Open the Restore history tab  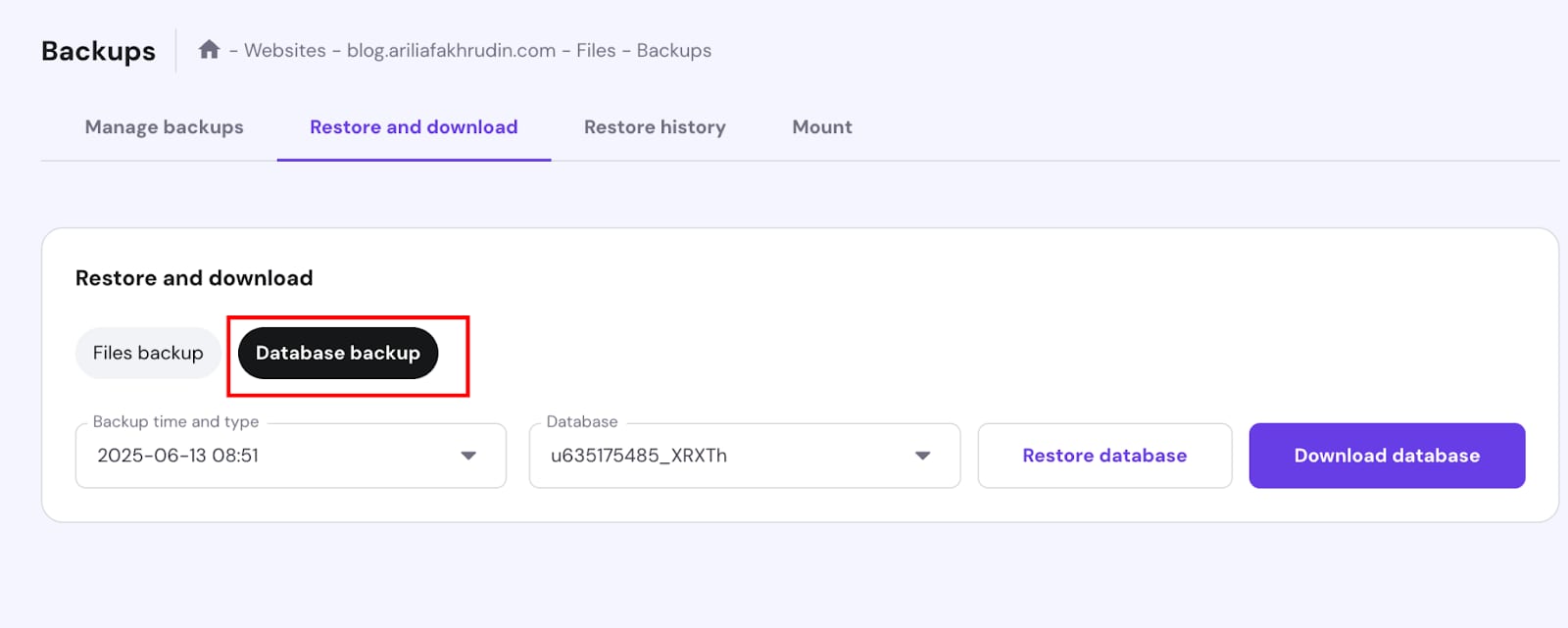[x=655, y=127]
